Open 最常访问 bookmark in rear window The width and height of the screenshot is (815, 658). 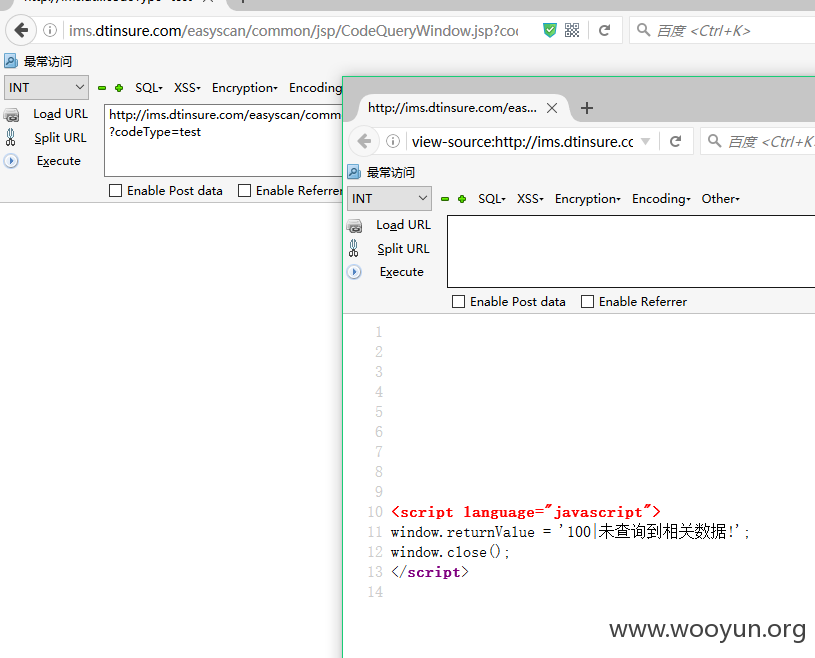click(x=38, y=61)
